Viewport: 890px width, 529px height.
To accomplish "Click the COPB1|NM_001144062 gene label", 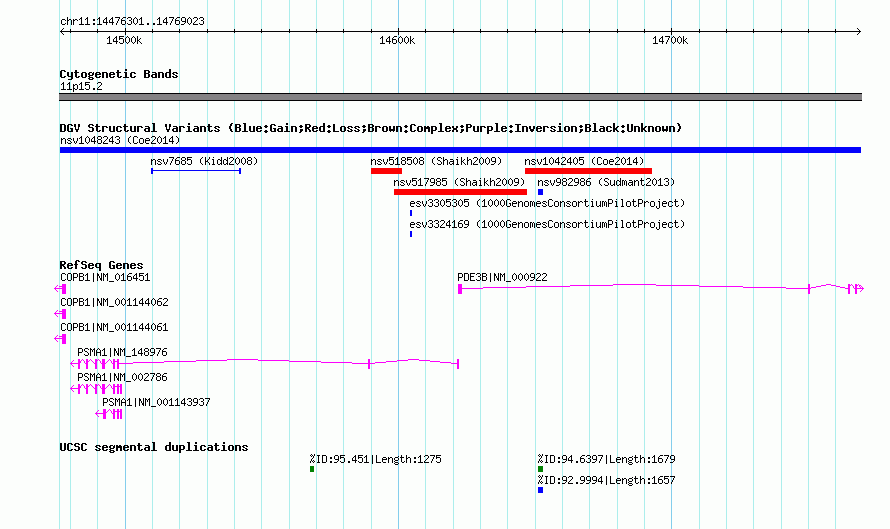I will coord(114,302).
